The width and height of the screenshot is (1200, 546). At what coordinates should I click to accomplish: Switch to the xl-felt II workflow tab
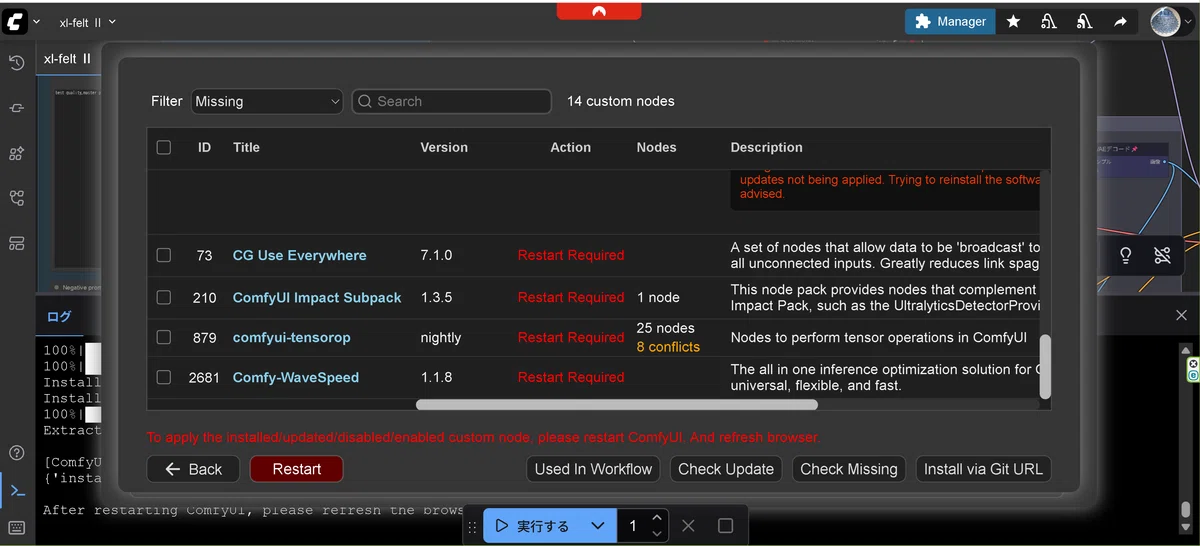(x=67, y=59)
